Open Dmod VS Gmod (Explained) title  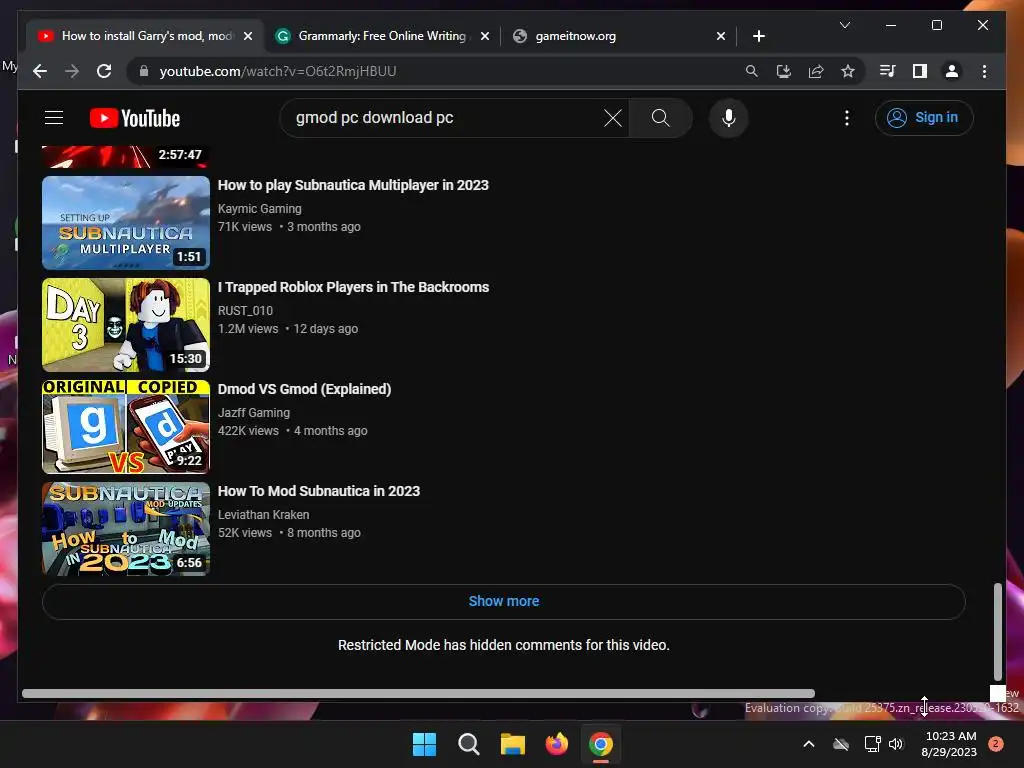[304, 389]
